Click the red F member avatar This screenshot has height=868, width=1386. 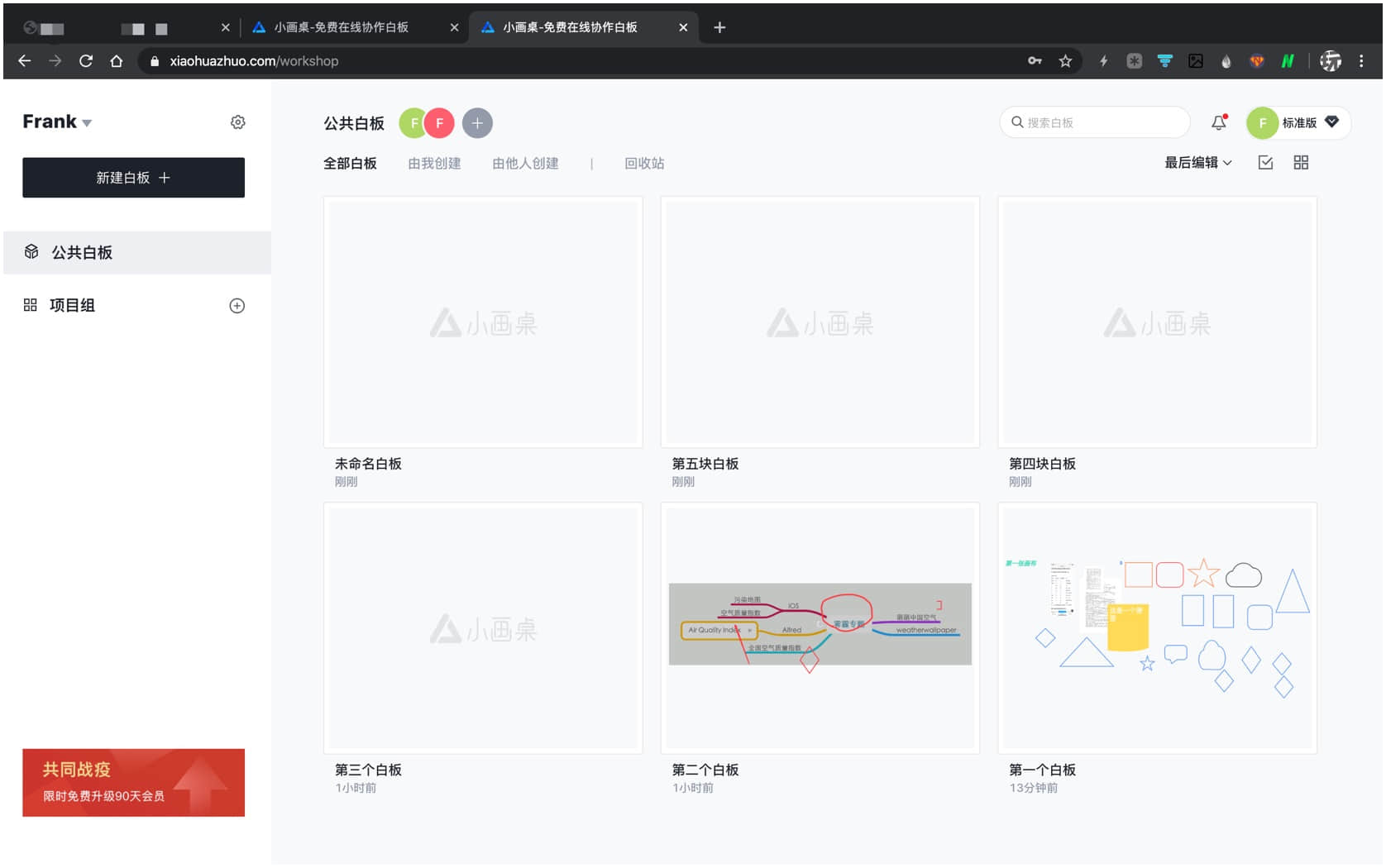[440, 123]
